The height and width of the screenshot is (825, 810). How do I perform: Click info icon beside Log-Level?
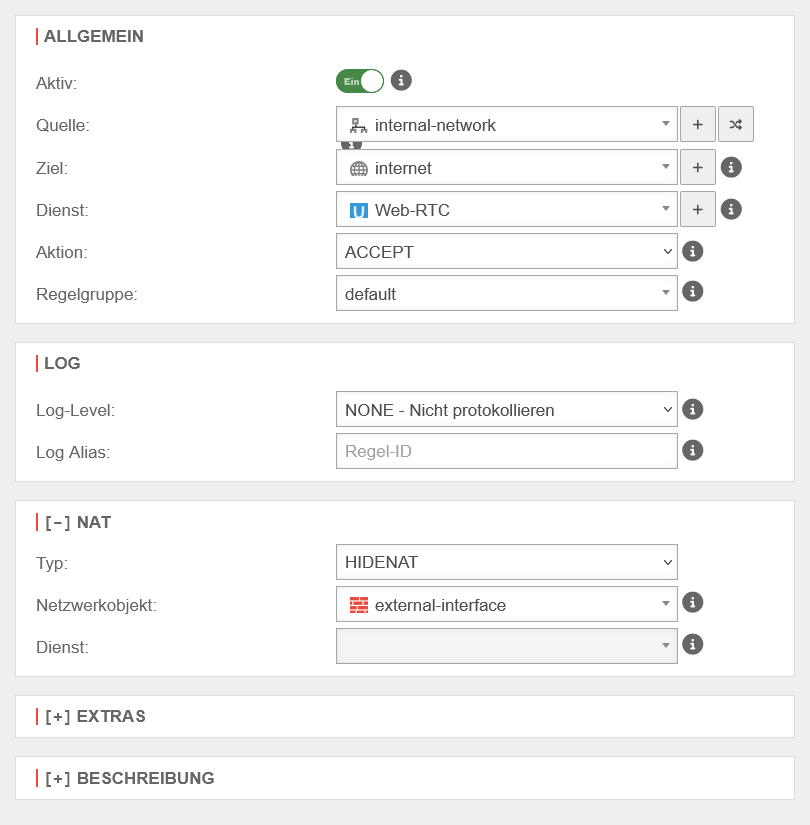click(692, 409)
